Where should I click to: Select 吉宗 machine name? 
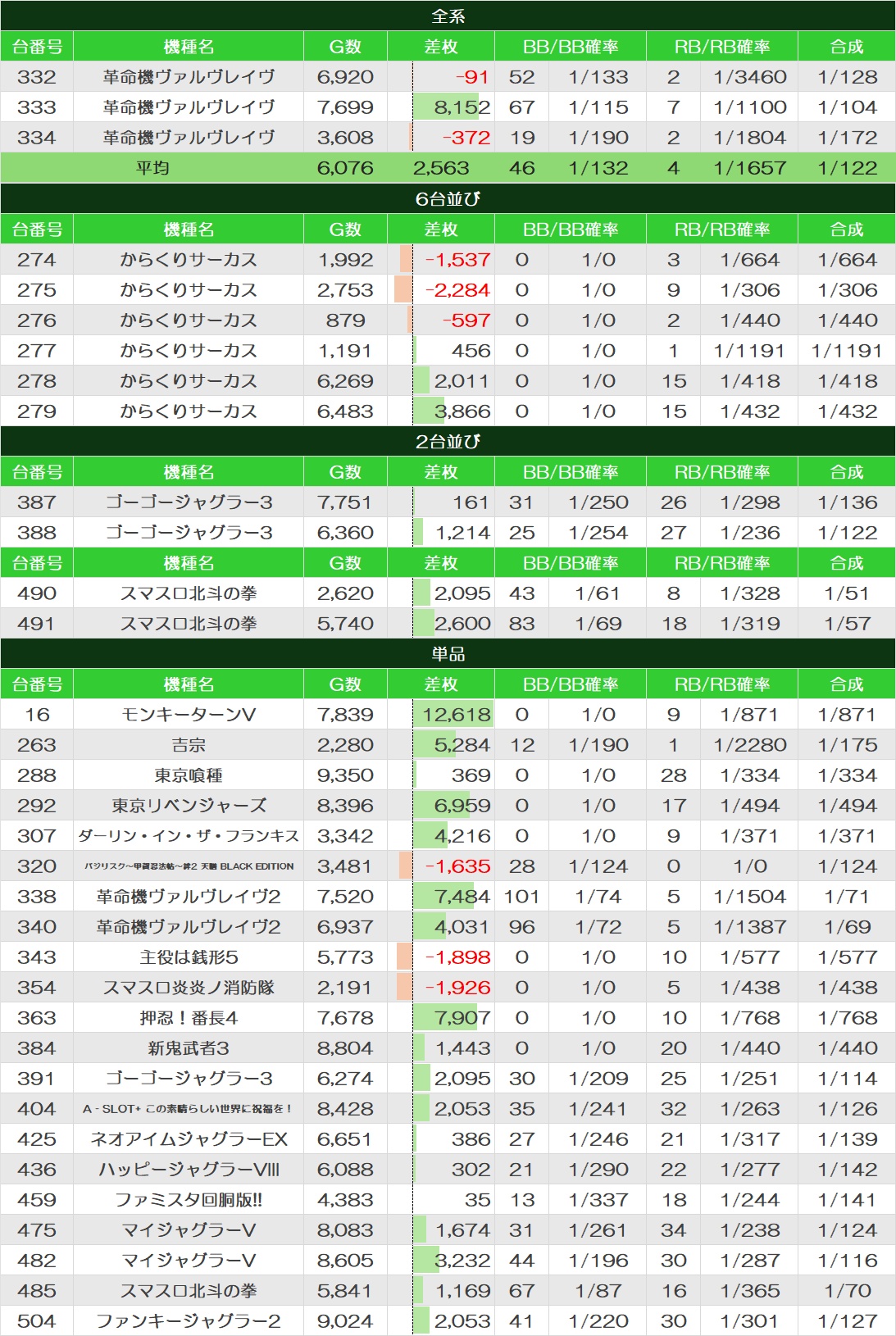189,745
